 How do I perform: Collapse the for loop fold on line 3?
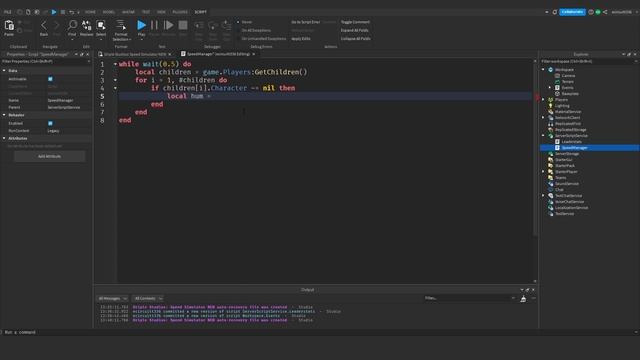(x=116, y=80)
